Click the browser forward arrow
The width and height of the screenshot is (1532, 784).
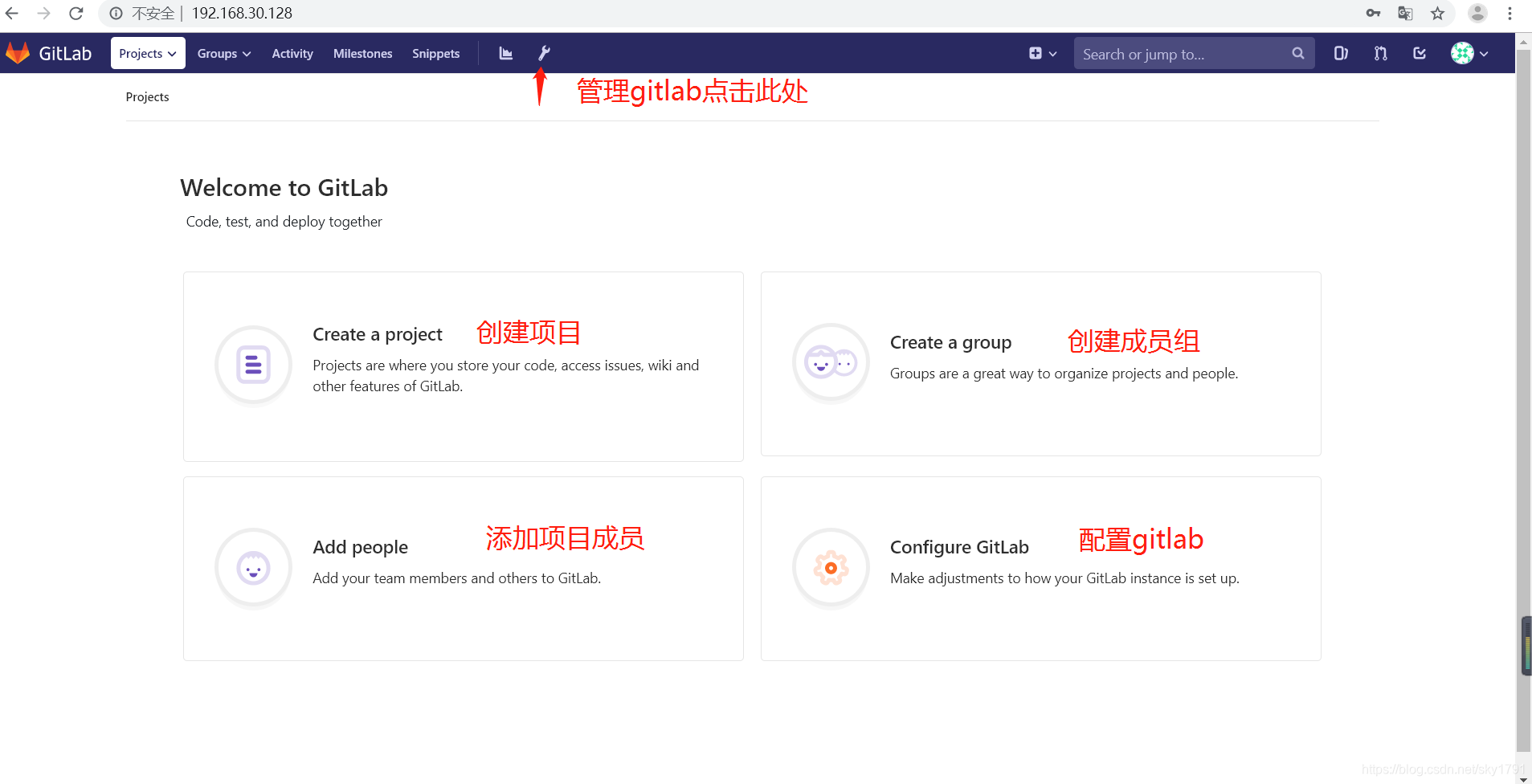click(x=44, y=14)
